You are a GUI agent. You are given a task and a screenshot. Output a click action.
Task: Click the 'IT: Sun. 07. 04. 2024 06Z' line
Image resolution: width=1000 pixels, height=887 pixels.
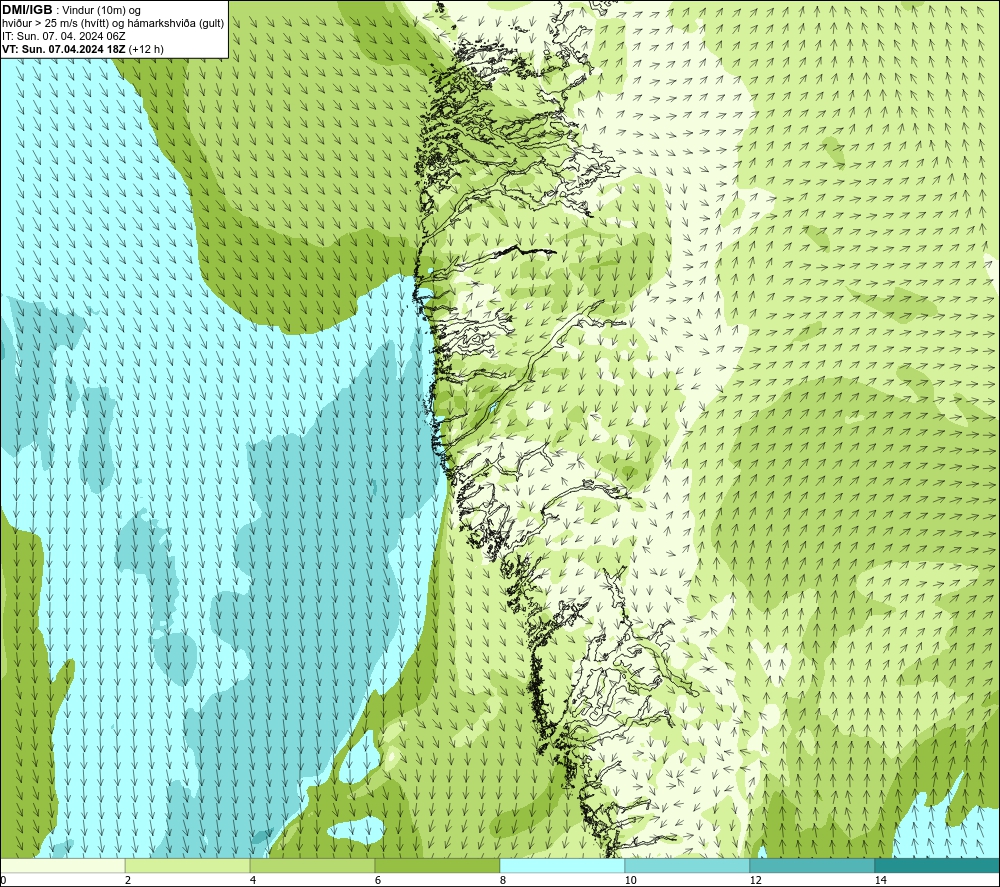click(x=66, y=36)
